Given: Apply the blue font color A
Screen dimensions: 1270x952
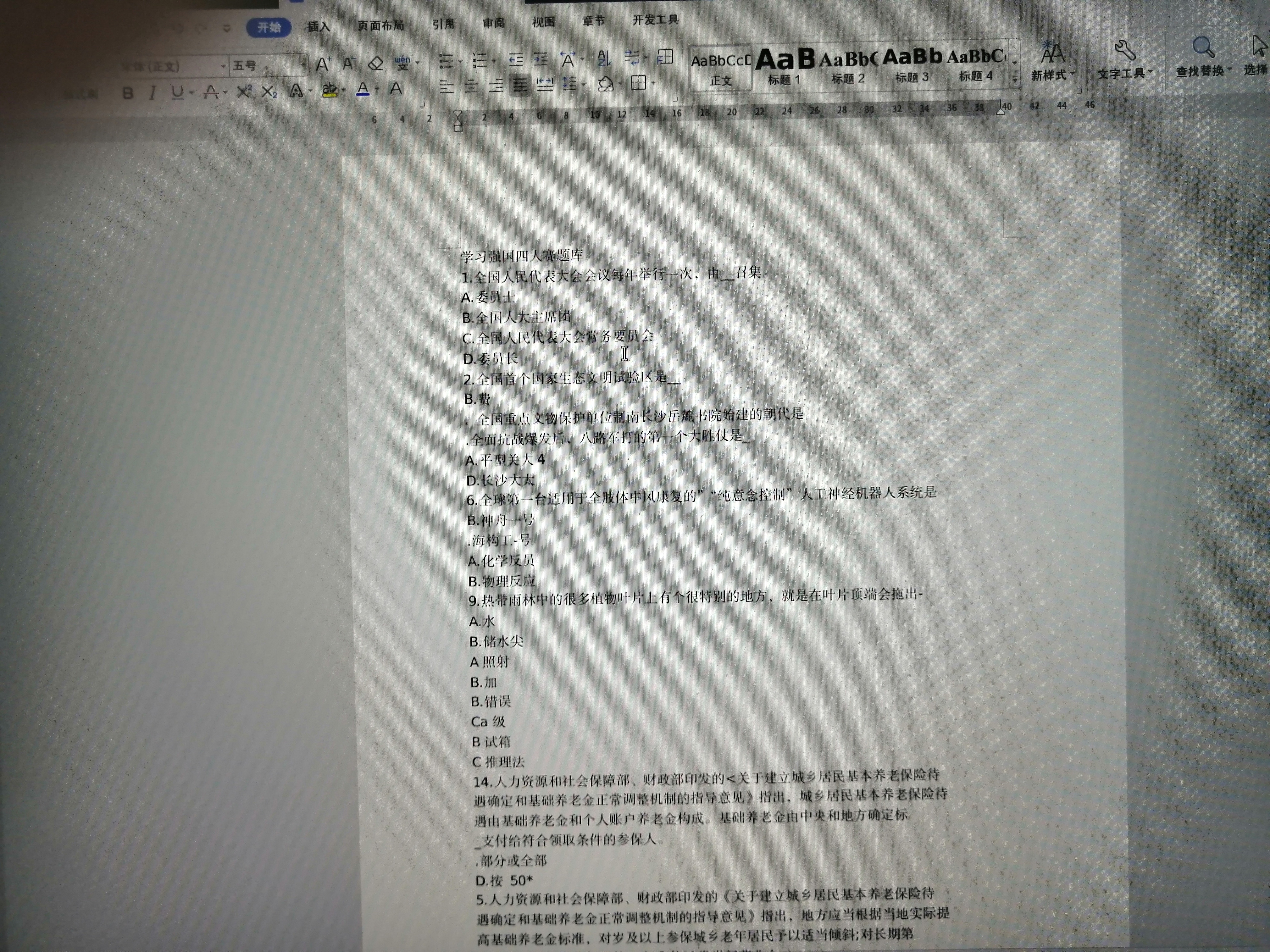Looking at the screenshot, I should pos(363,89).
